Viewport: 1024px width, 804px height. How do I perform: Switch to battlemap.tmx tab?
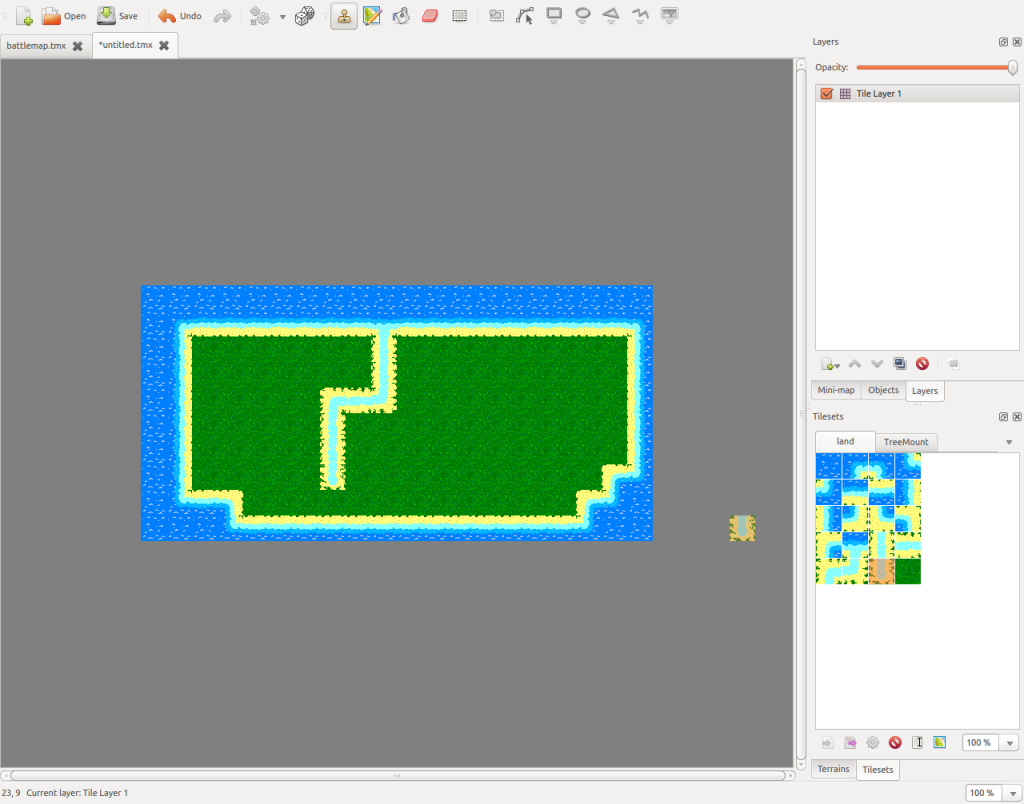(x=37, y=46)
